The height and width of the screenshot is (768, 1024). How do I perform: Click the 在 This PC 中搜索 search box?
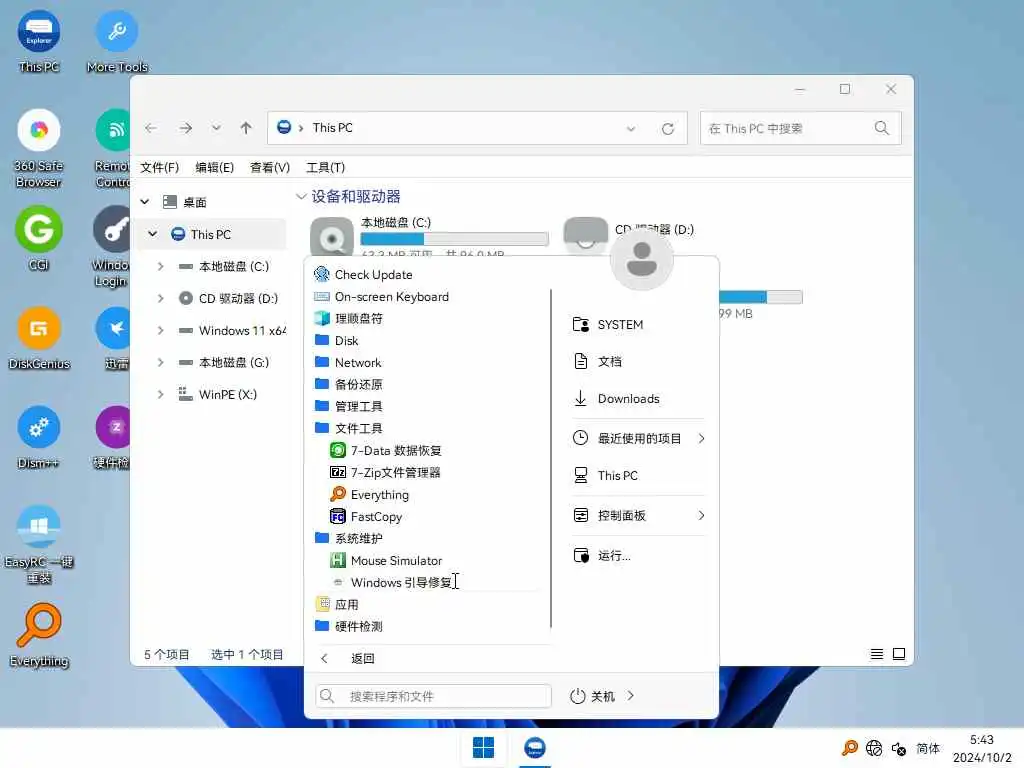click(801, 129)
